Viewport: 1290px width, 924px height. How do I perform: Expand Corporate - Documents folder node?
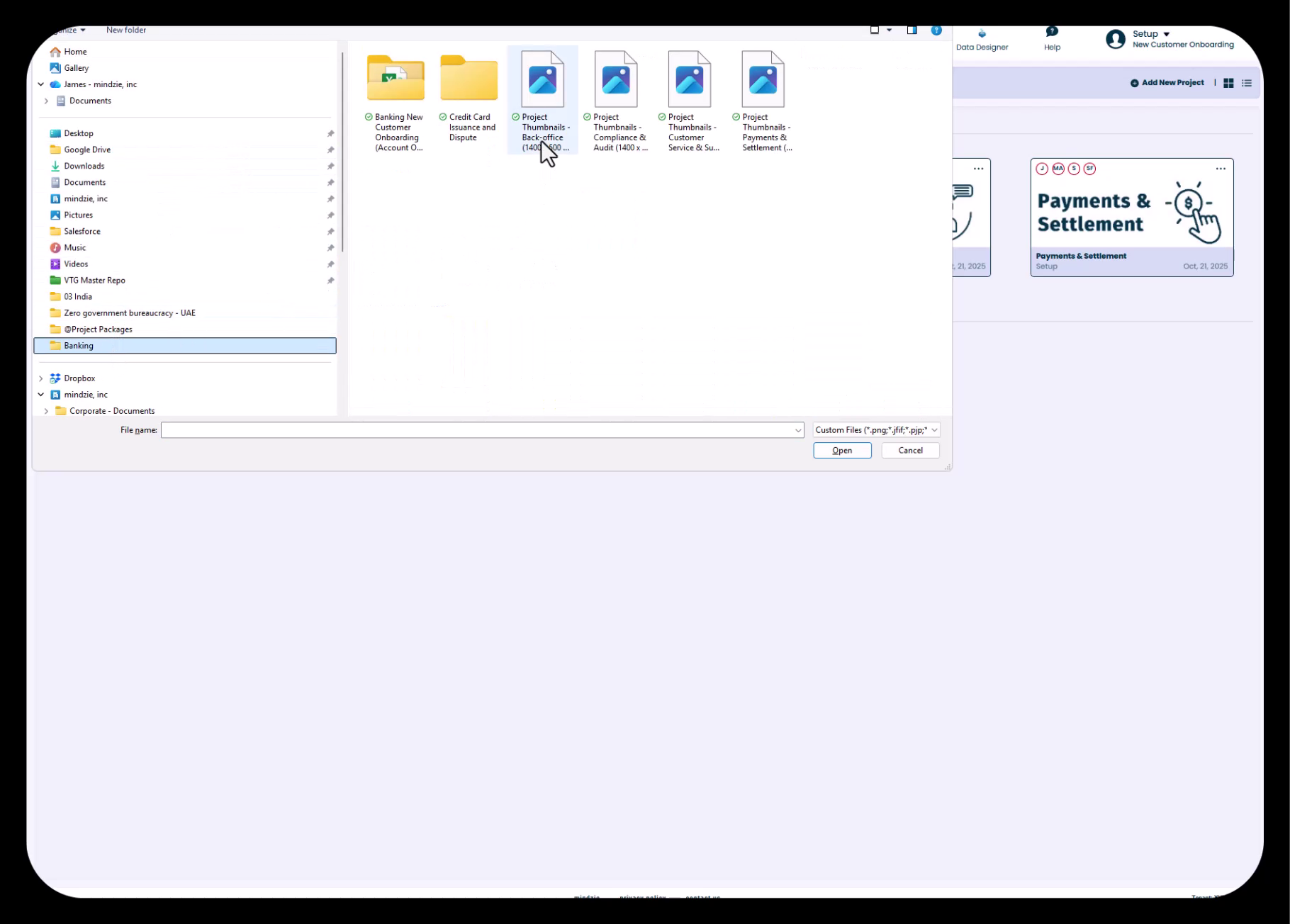[47, 411]
